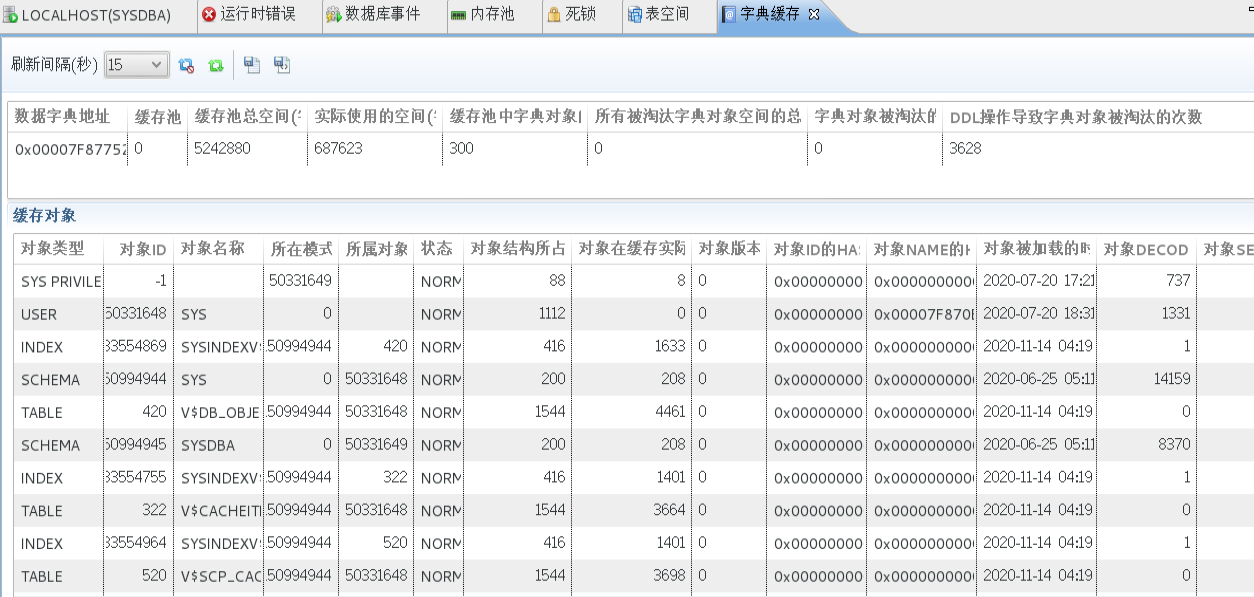
Task: Click the DDL操作导致字典对象被淘汰的次数 header
Action: (x=1075, y=117)
